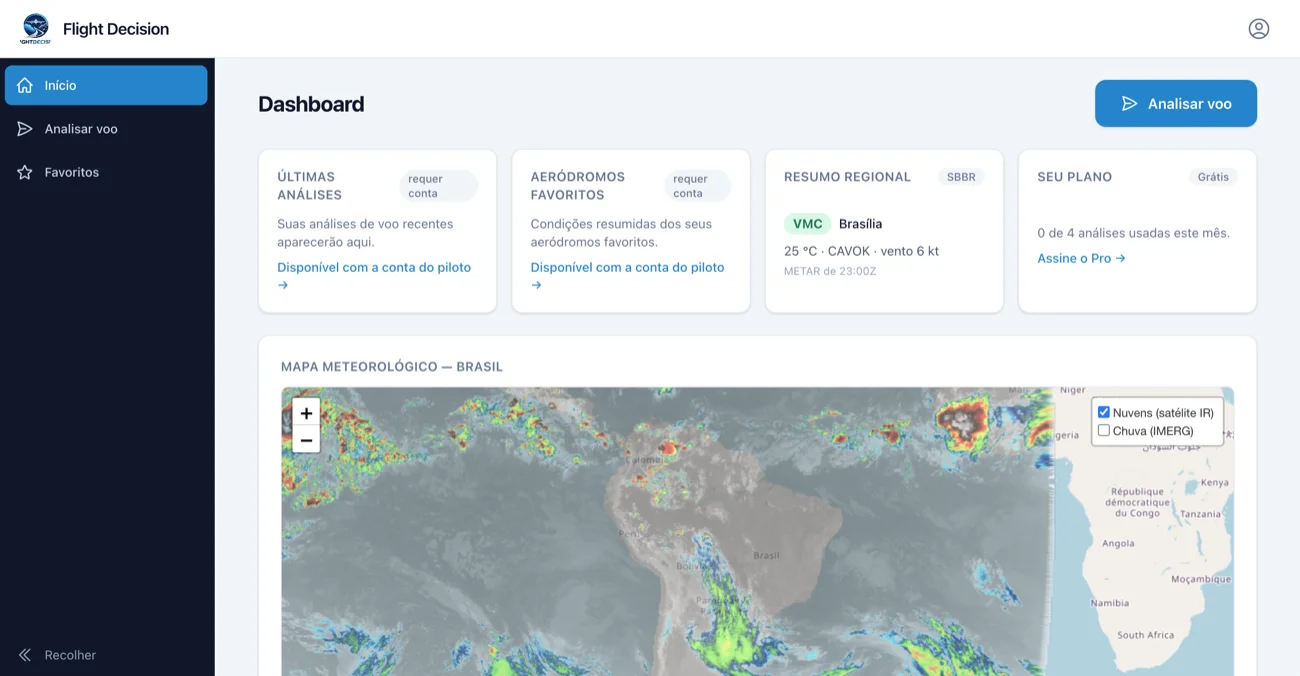Click the Resumo Regional card title
The height and width of the screenshot is (676, 1300).
(847, 177)
